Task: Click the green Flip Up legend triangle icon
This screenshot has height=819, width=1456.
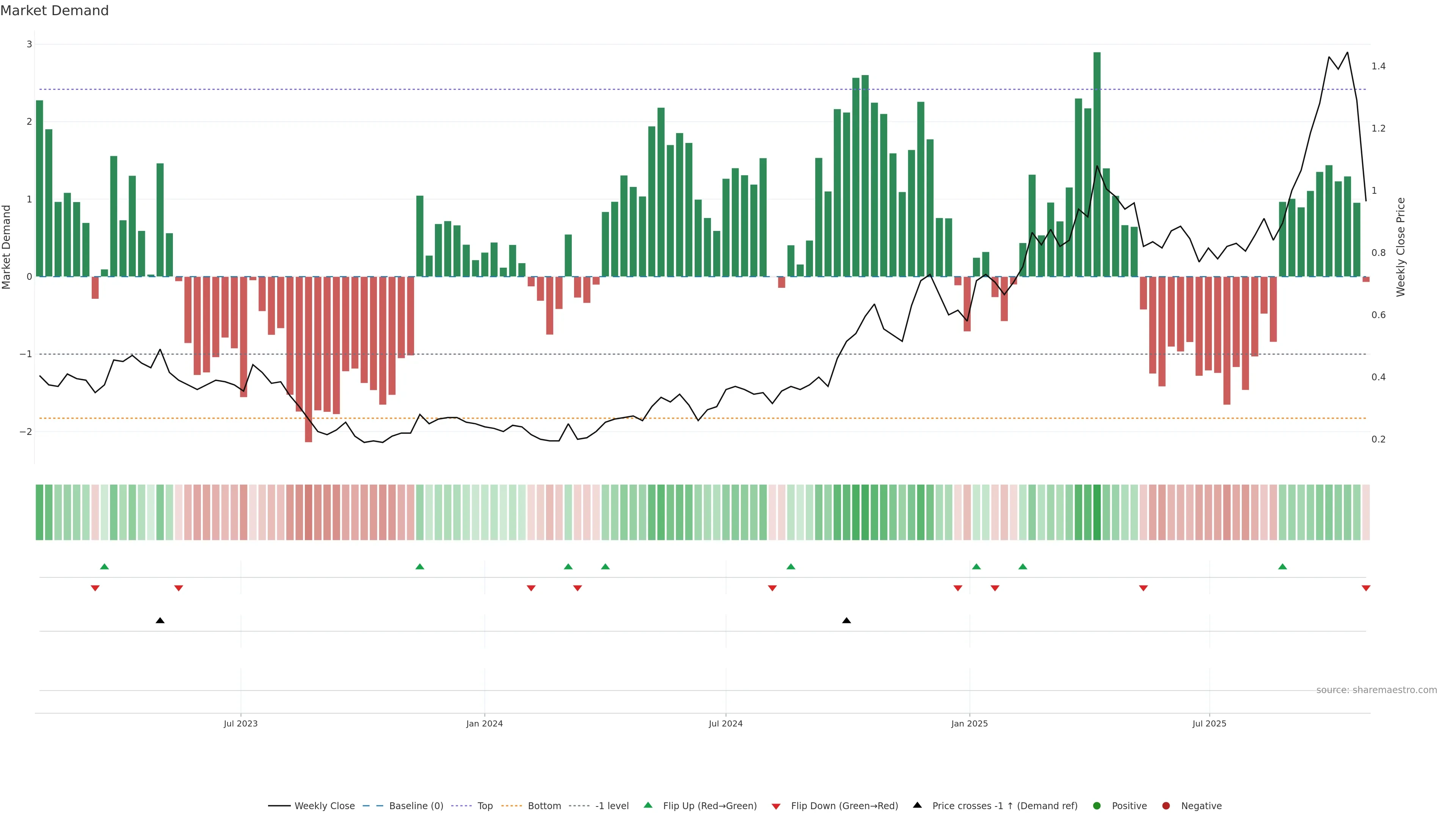Action: [x=648, y=805]
